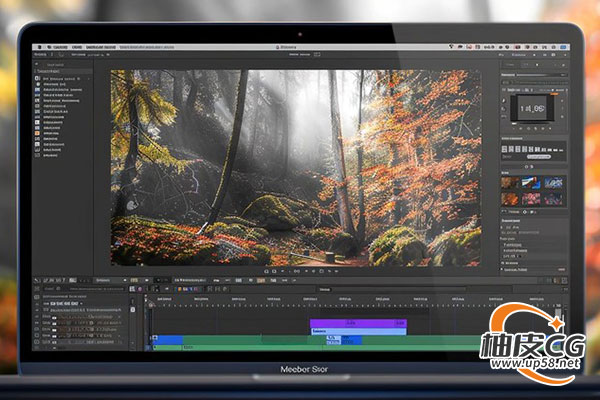Screen dimensions: 600x400
Task: Open the pink flowers thumbnail in the right panel
Action: tap(531, 199)
